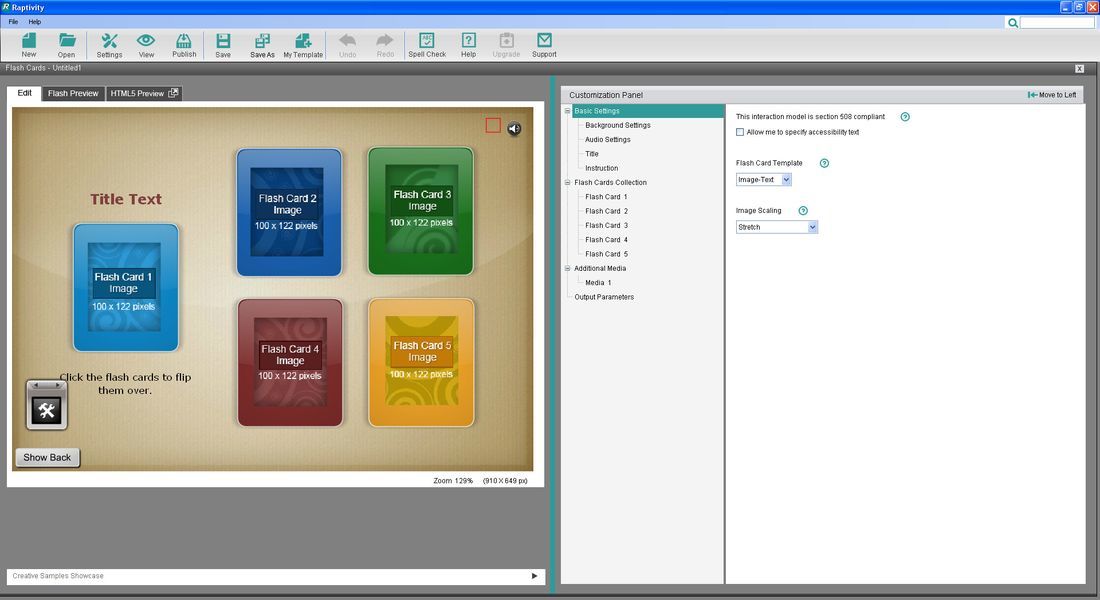Collapse the Flash Cards Collection tree node
Image resolution: width=1100 pixels, height=600 pixels.
click(x=567, y=183)
